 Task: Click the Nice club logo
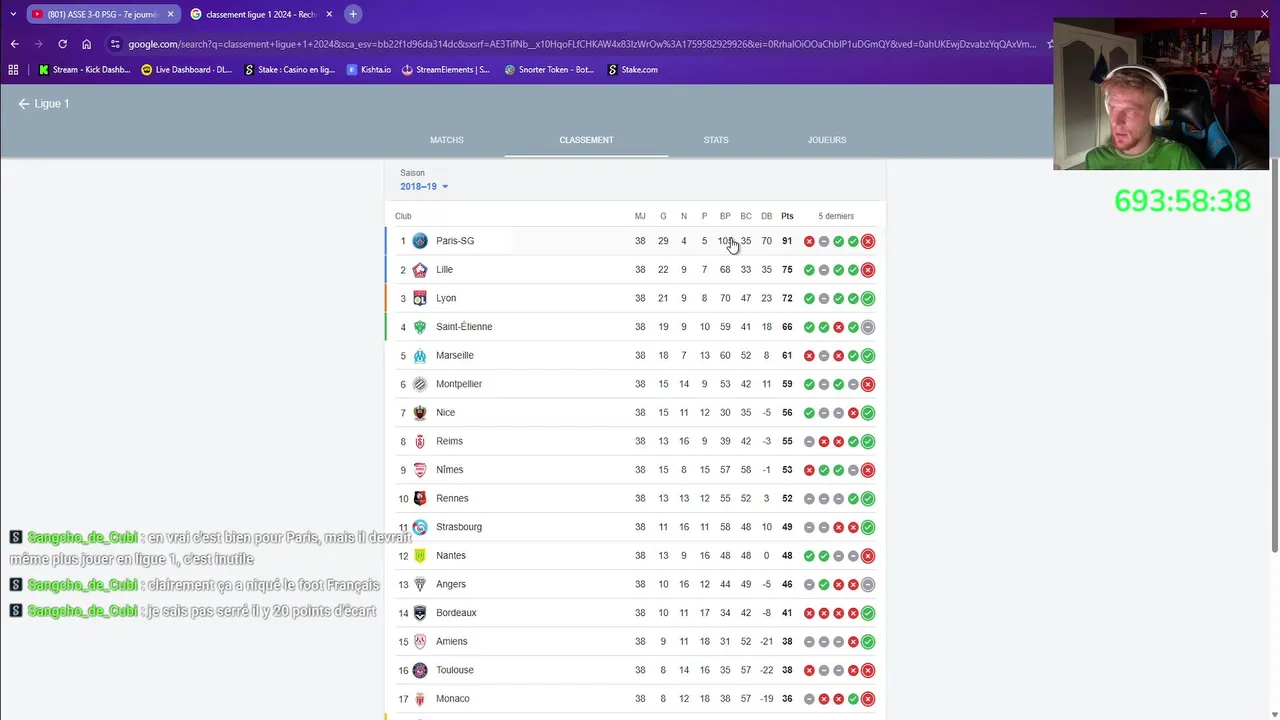(x=420, y=413)
